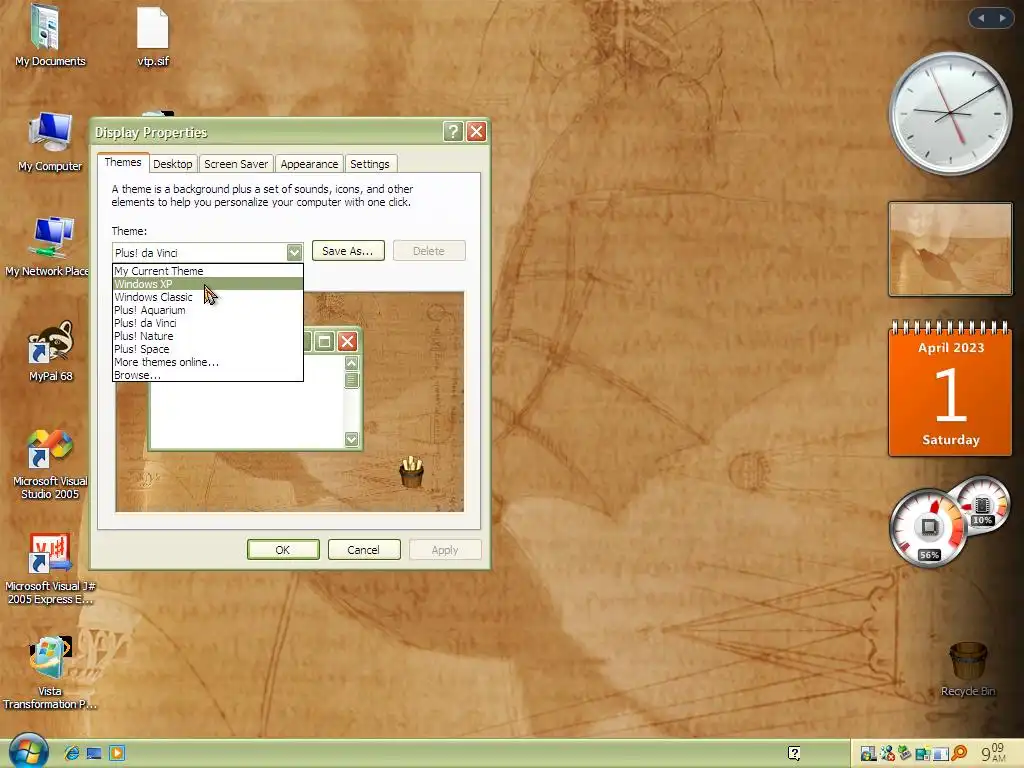Click the sample window scroll-down arrow in preview
Screen dimensions: 1024x768
tap(351, 440)
